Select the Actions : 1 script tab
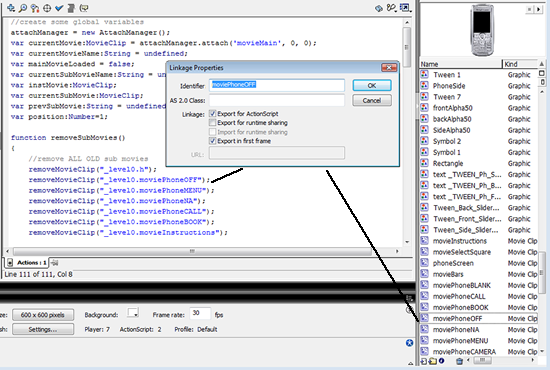The height and width of the screenshot is (370, 550). pyautogui.click(x=28, y=262)
